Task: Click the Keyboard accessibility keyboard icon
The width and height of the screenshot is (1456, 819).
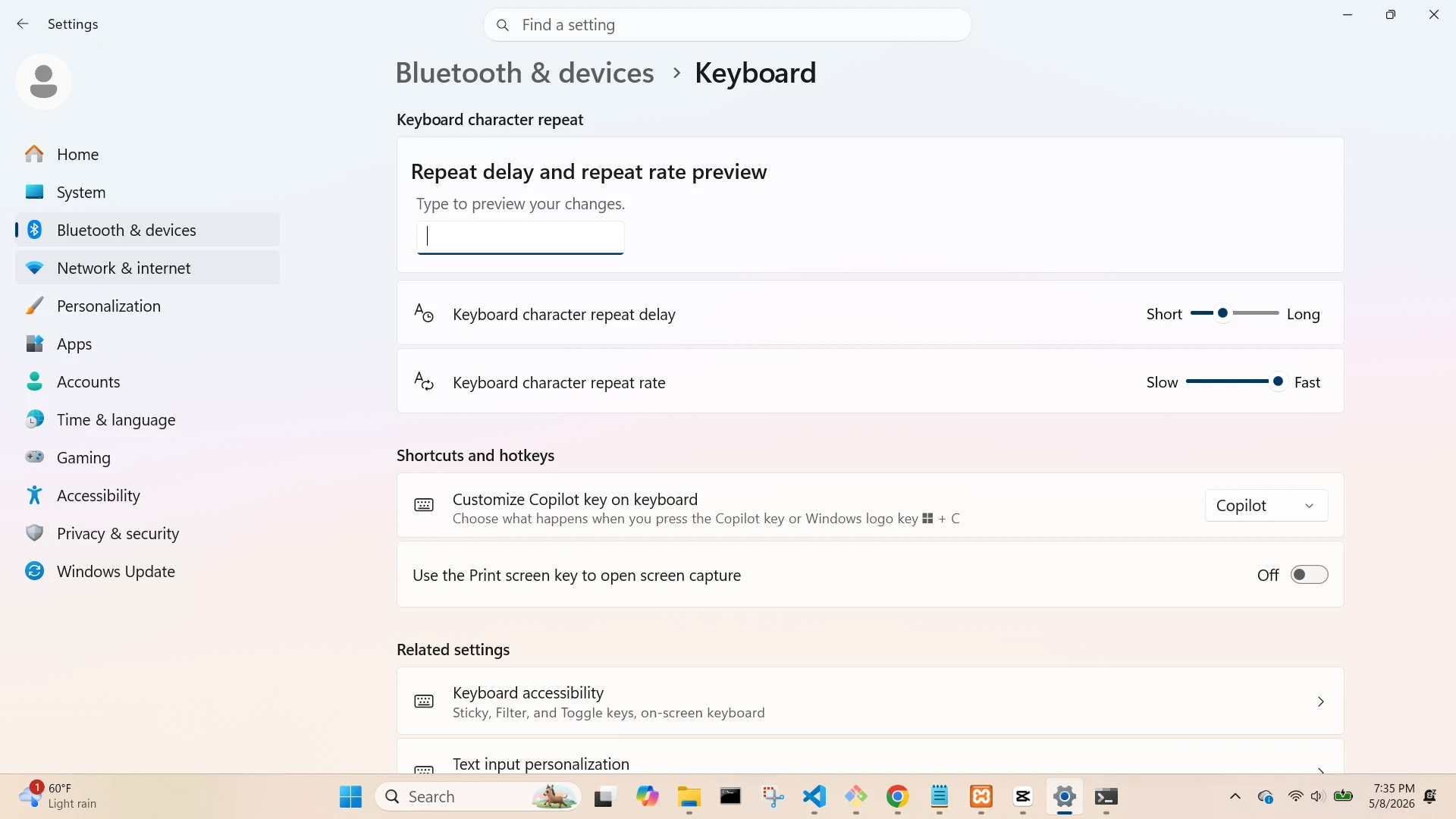Action: click(424, 701)
